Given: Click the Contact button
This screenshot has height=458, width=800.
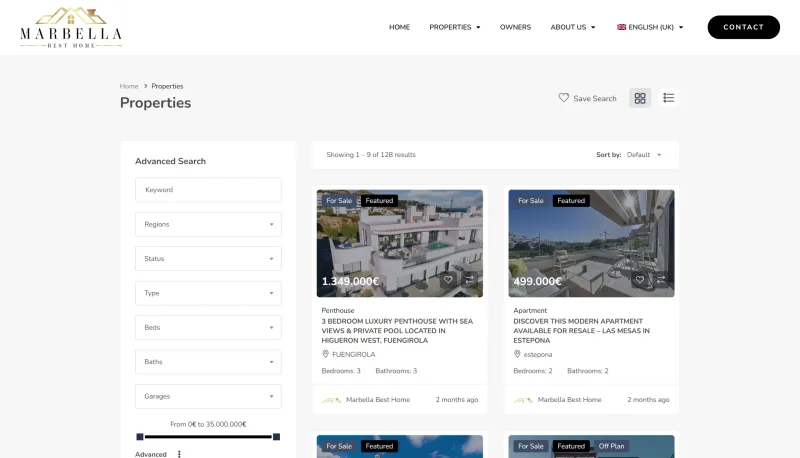Looking at the screenshot, I should click(x=743, y=27).
